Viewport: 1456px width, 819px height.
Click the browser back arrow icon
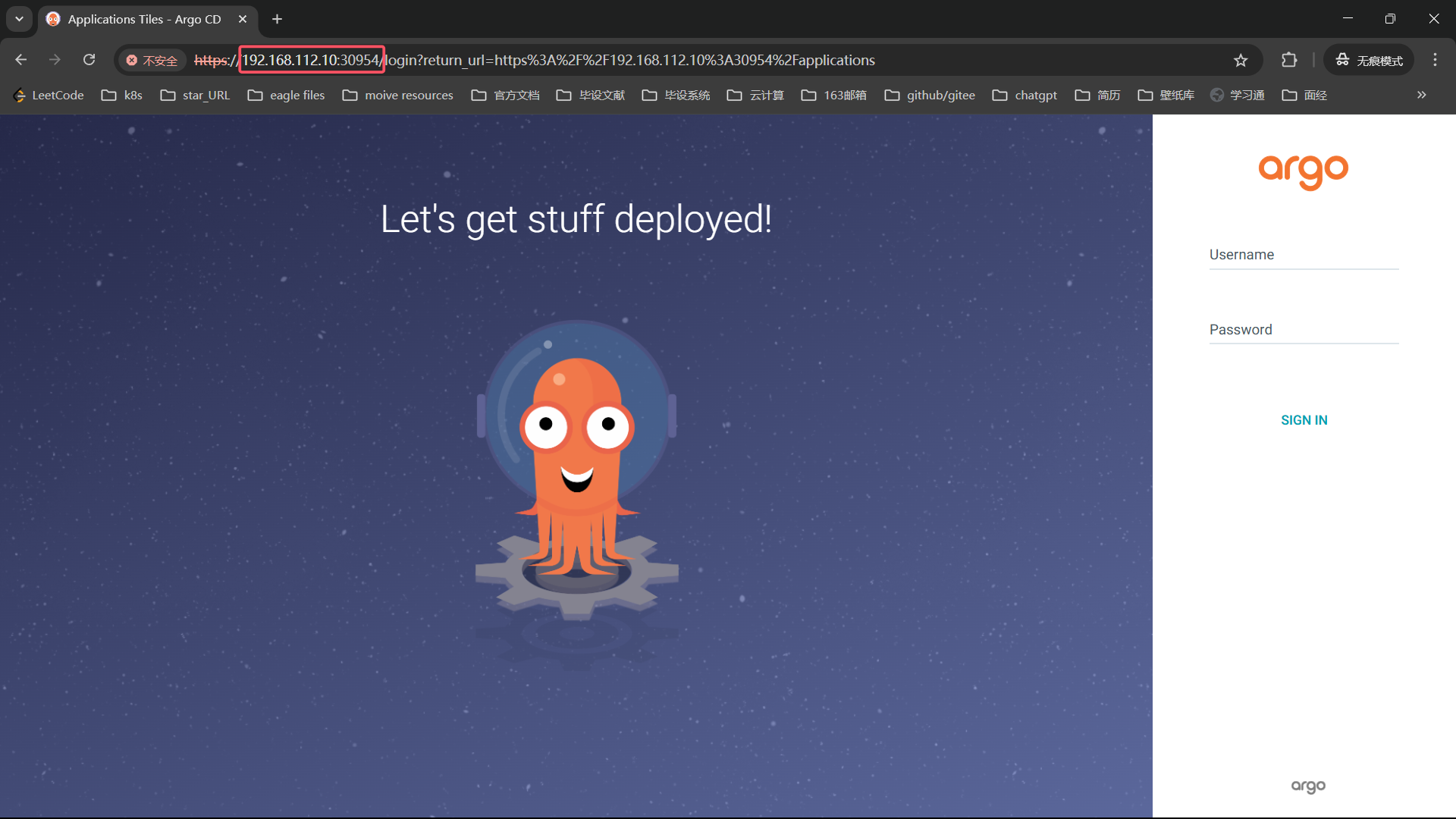click(x=21, y=60)
